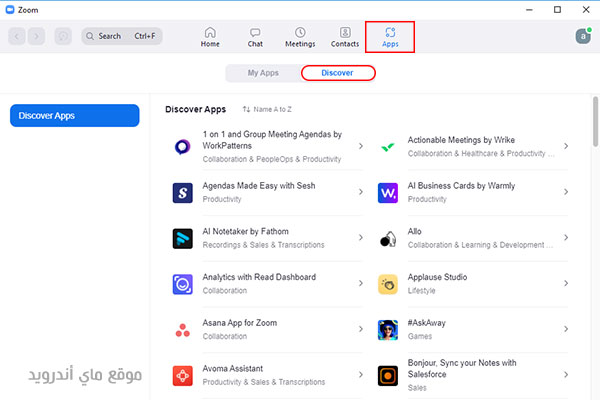Open AI Notetaker by Fathom title

pos(245,232)
